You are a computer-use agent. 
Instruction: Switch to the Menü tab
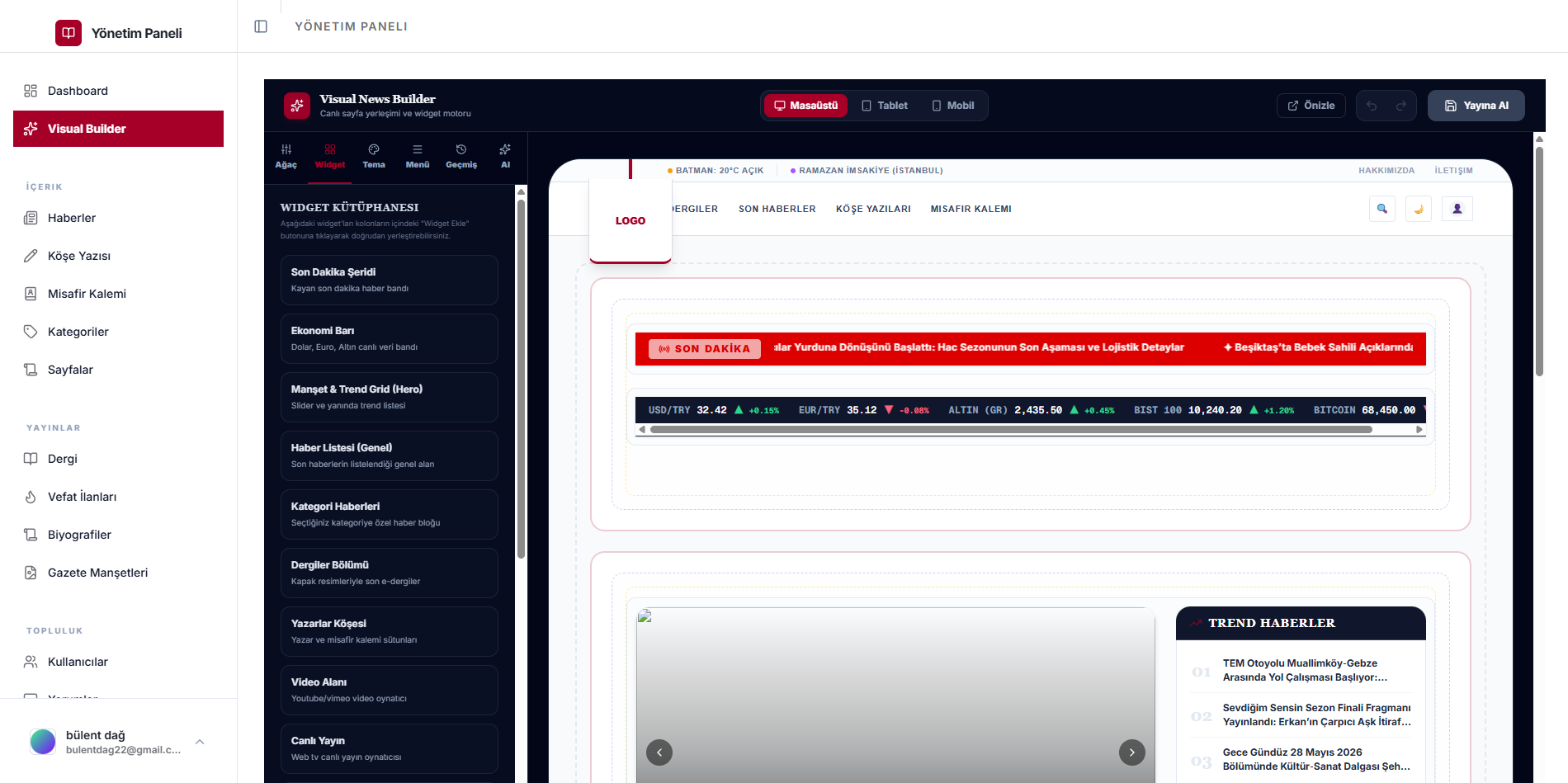tap(418, 157)
